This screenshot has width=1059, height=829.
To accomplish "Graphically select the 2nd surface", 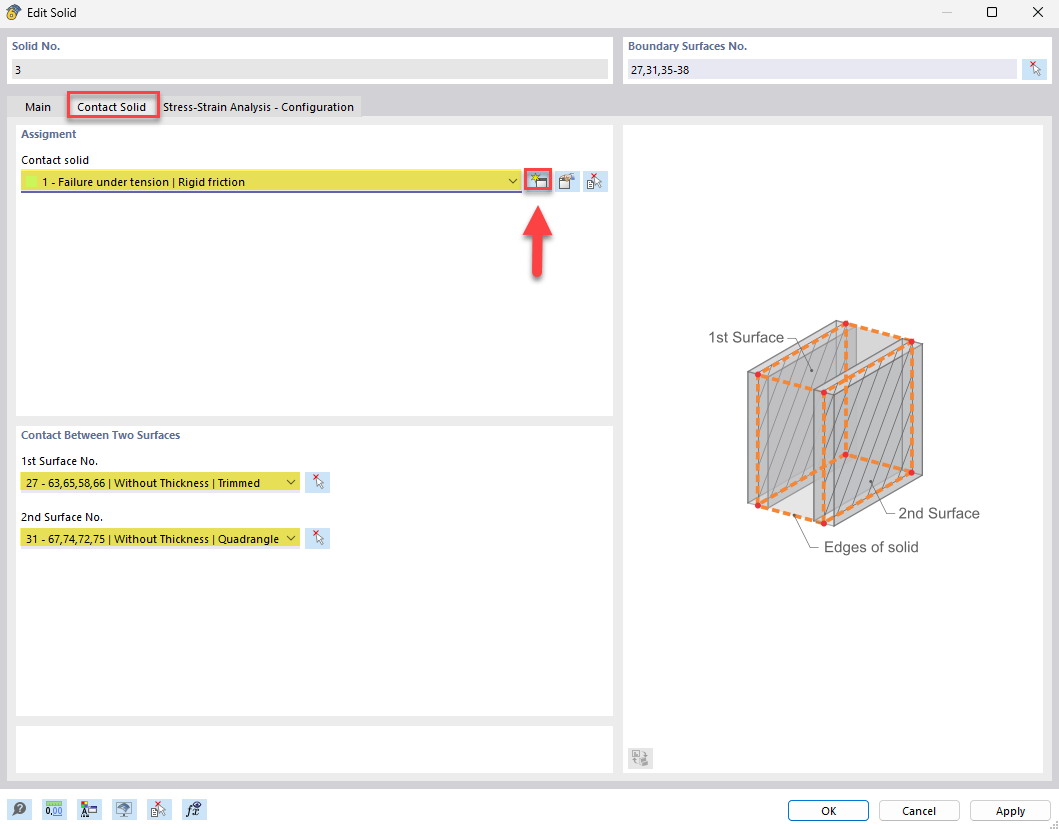I will [317, 538].
